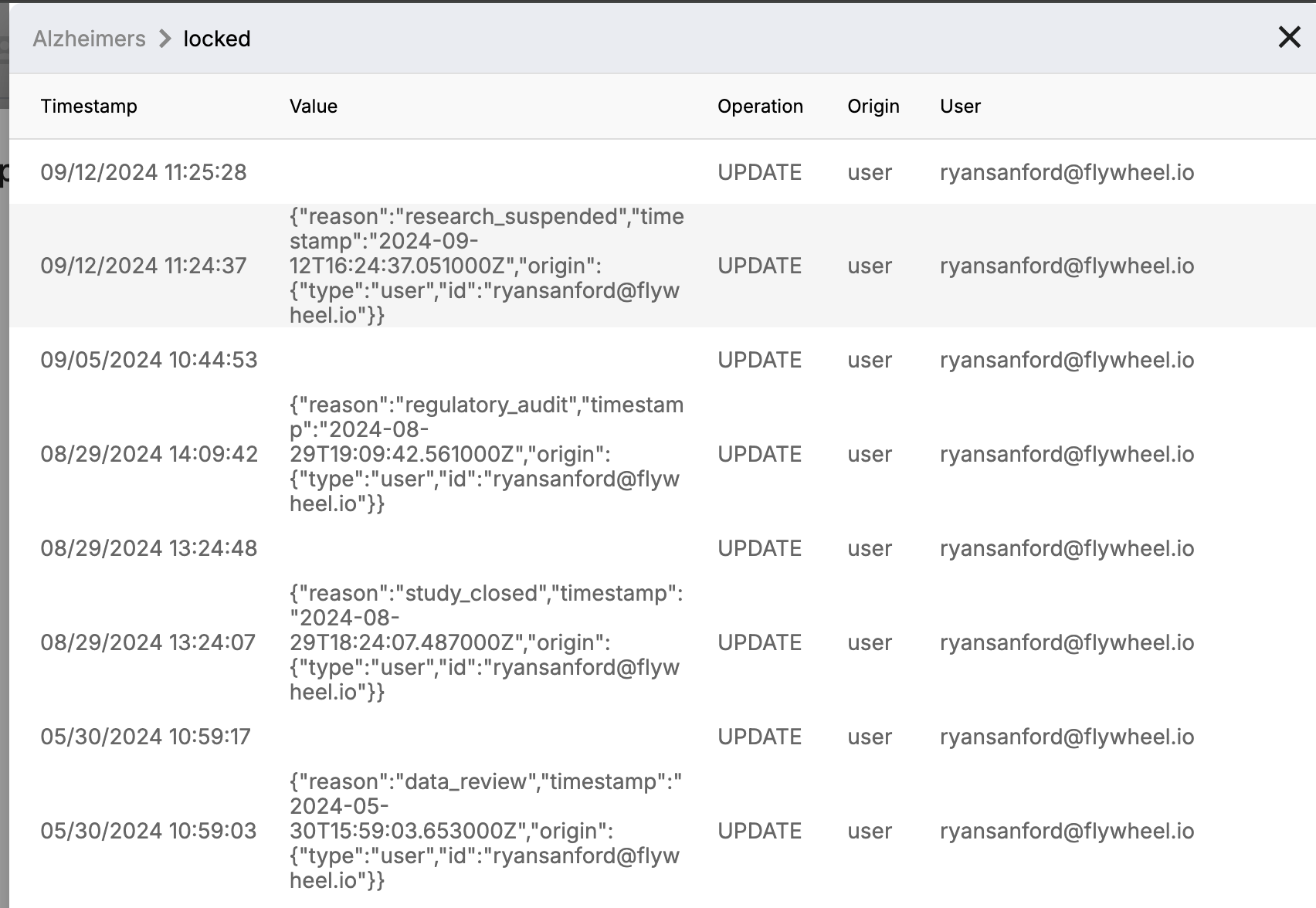Image resolution: width=1316 pixels, height=908 pixels.
Task: Click UPDATE in the 08/29/2024 13:24:07 row
Action: [760, 642]
